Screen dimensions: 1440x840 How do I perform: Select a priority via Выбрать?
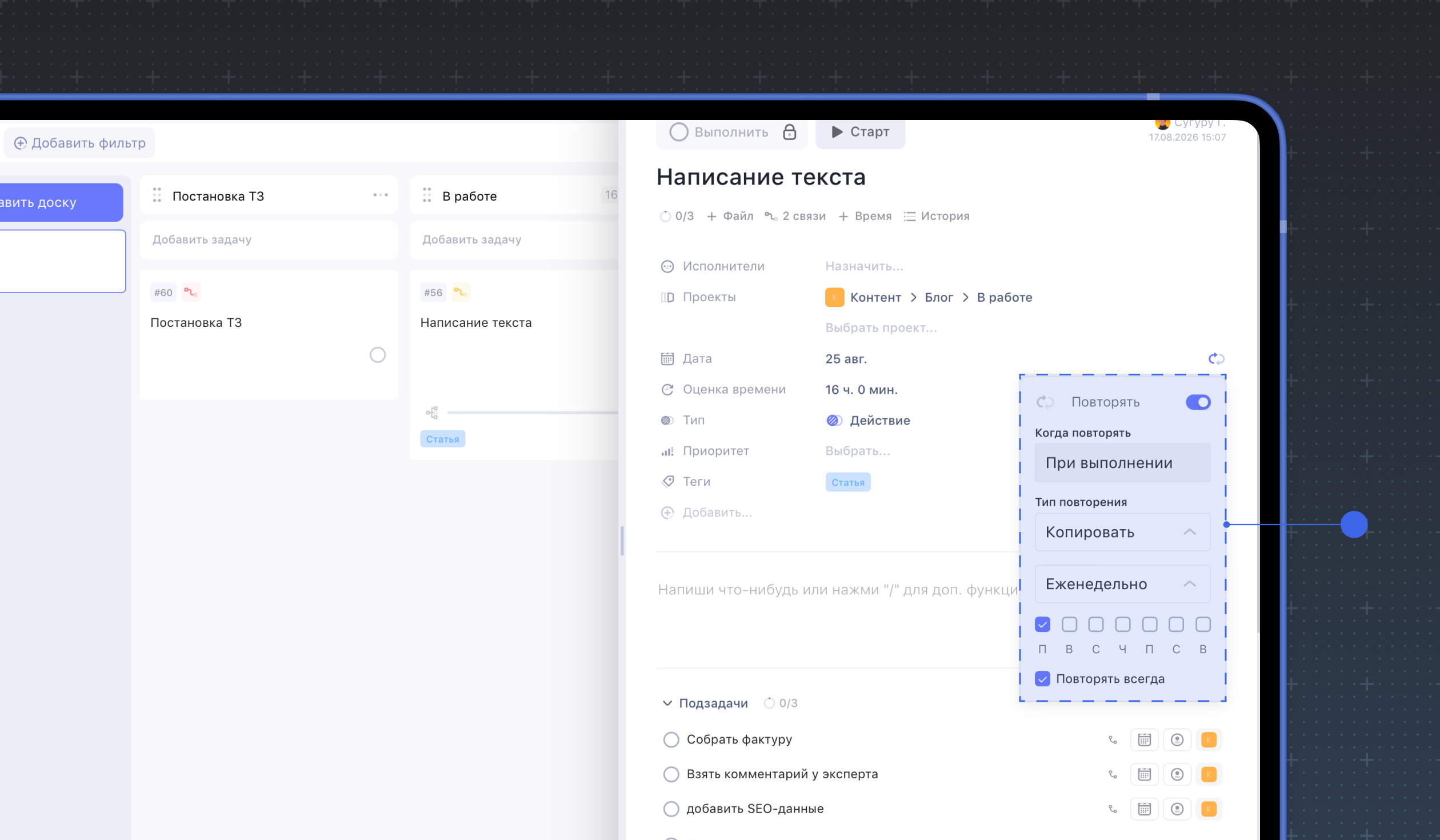858,451
